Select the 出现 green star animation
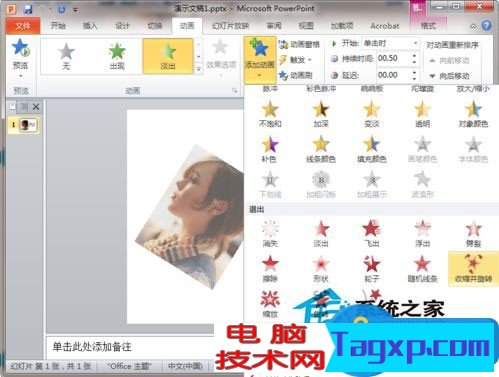Image resolution: width=499 pixels, height=377 pixels. pos(117,56)
